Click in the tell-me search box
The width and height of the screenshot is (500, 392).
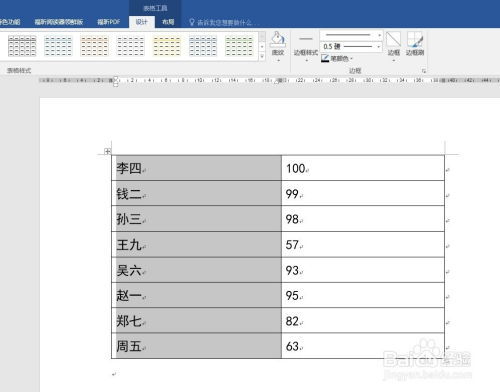click(224, 22)
